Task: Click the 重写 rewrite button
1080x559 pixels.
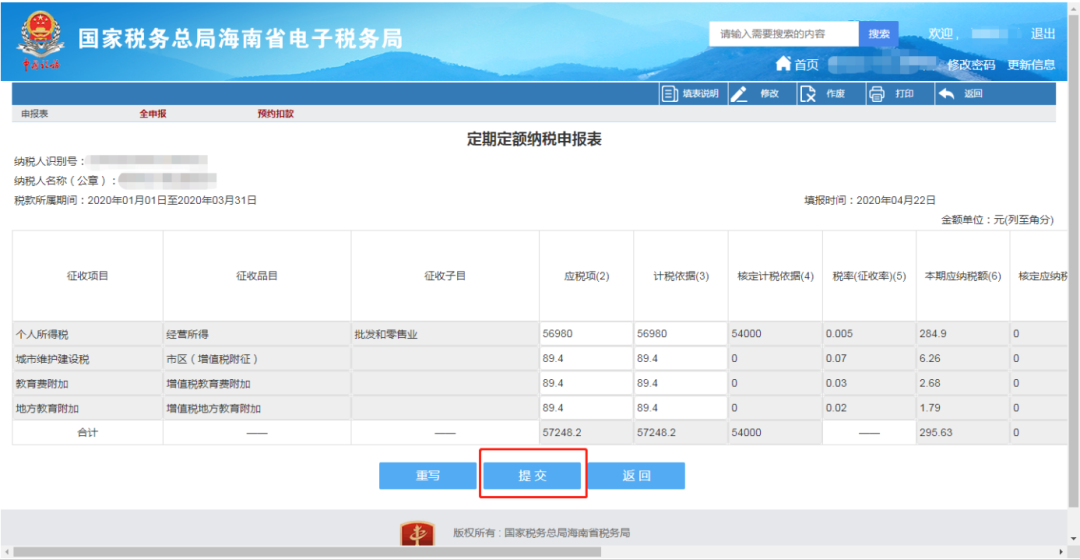Action: (x=427, y=476)
